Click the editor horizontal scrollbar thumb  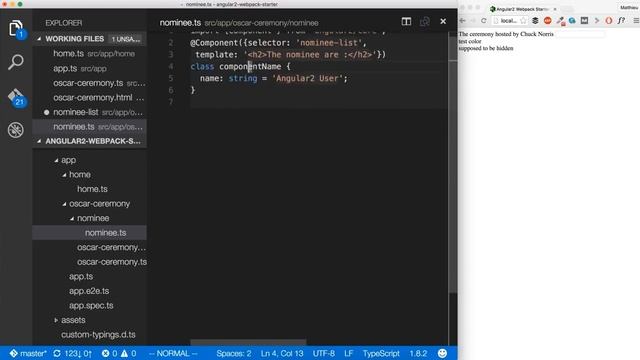(x=248, y=342)
